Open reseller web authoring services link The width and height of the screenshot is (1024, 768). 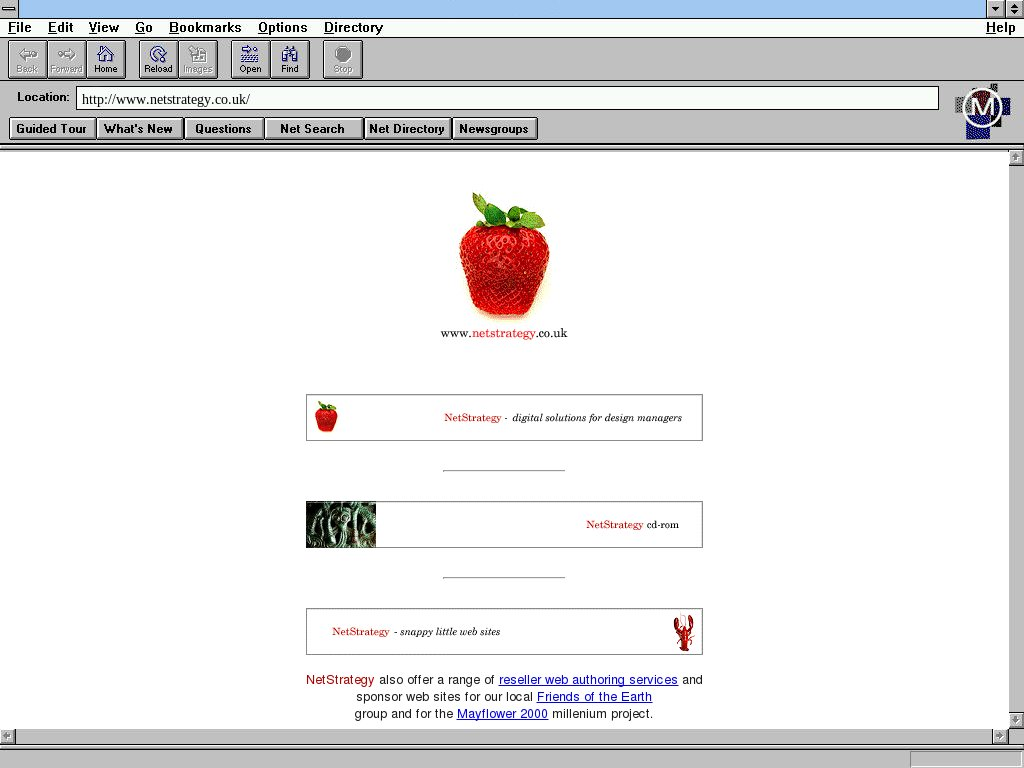coord(588,680)
